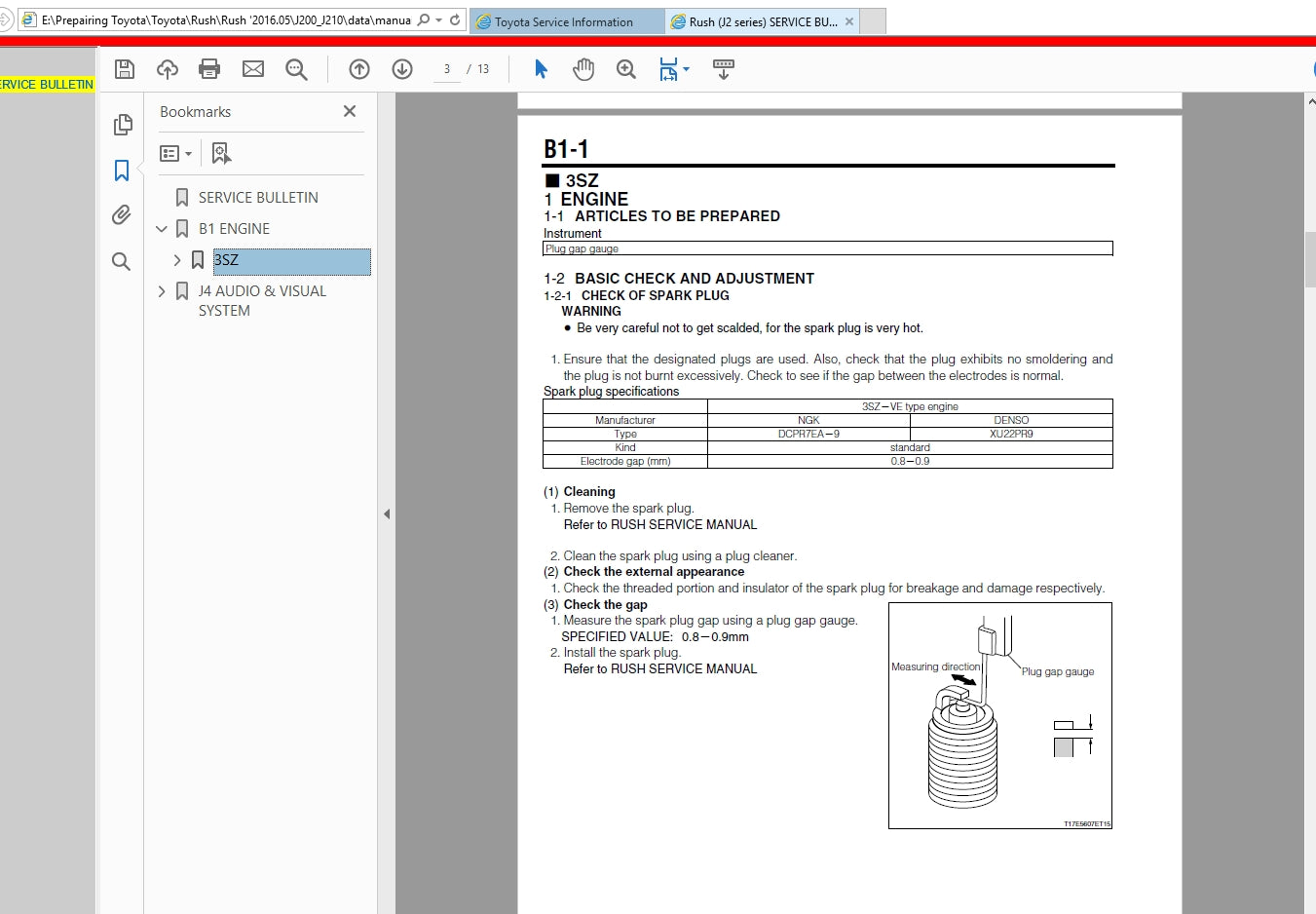Go to the next page
Viewport: 1316px width, 914px height.
[401, 68]
